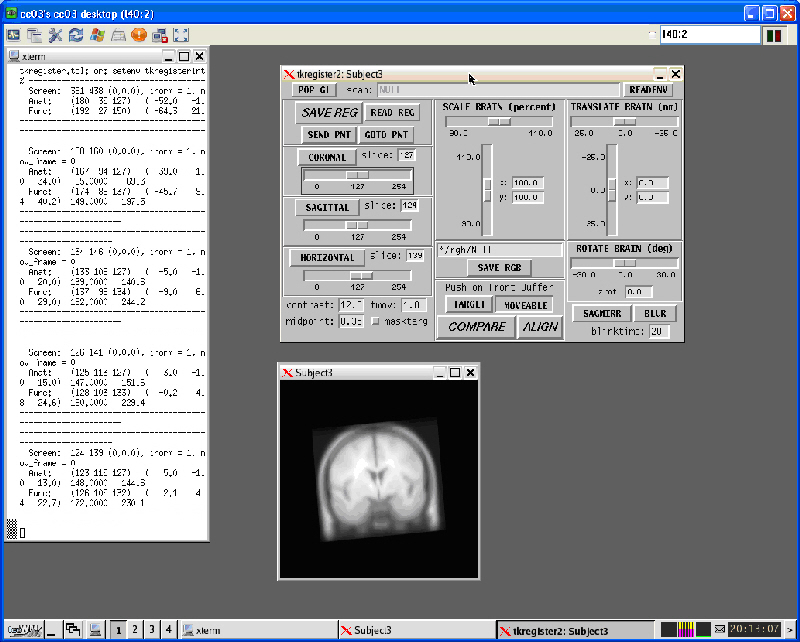
Task: Enable the masktarg checkbox
Action: (x=375, y=321)
